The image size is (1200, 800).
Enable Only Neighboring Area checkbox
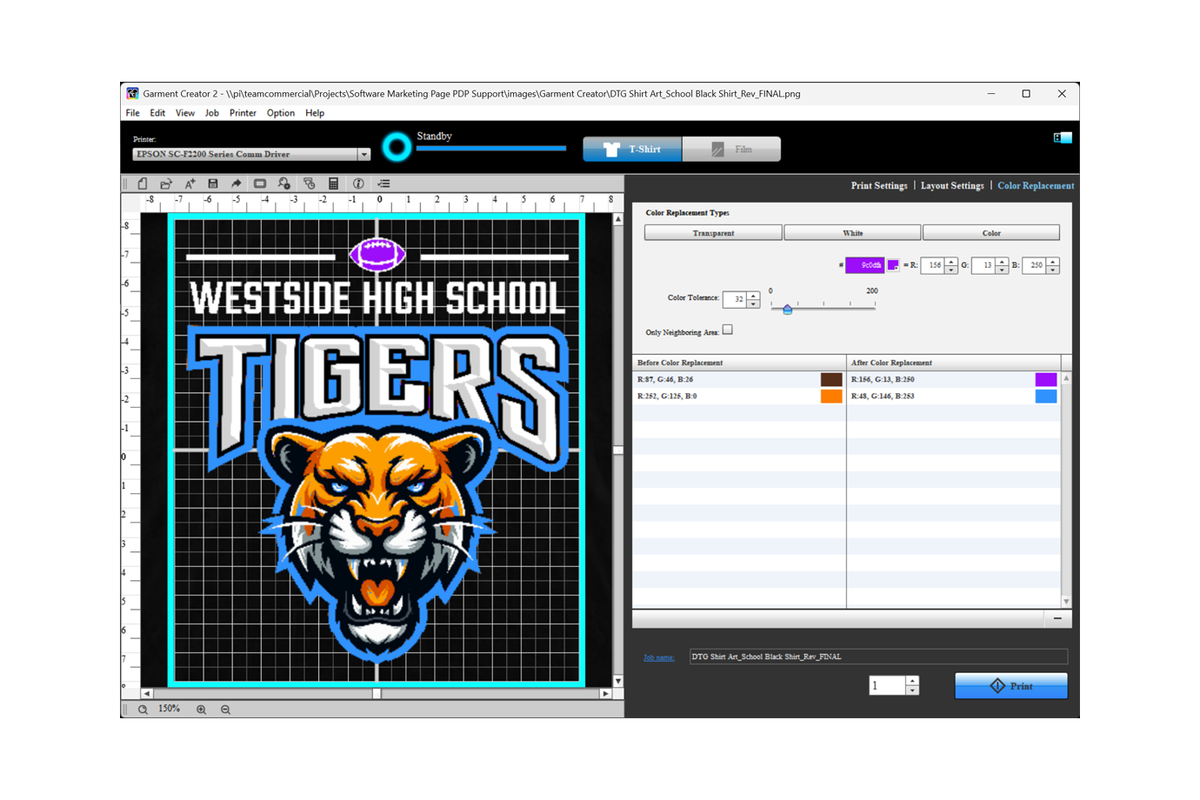click(x=727, y=330)
